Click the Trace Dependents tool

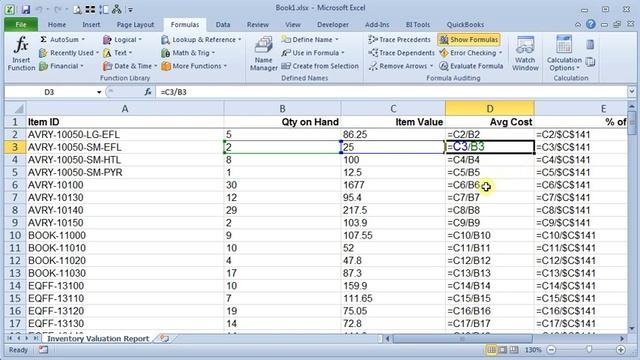pyautogui.click(x=401, y=53)
